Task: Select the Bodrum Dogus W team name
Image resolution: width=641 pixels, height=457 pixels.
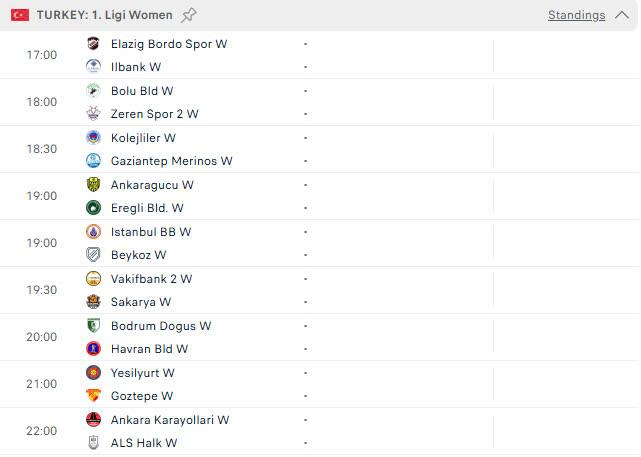Action: point(161,326)
